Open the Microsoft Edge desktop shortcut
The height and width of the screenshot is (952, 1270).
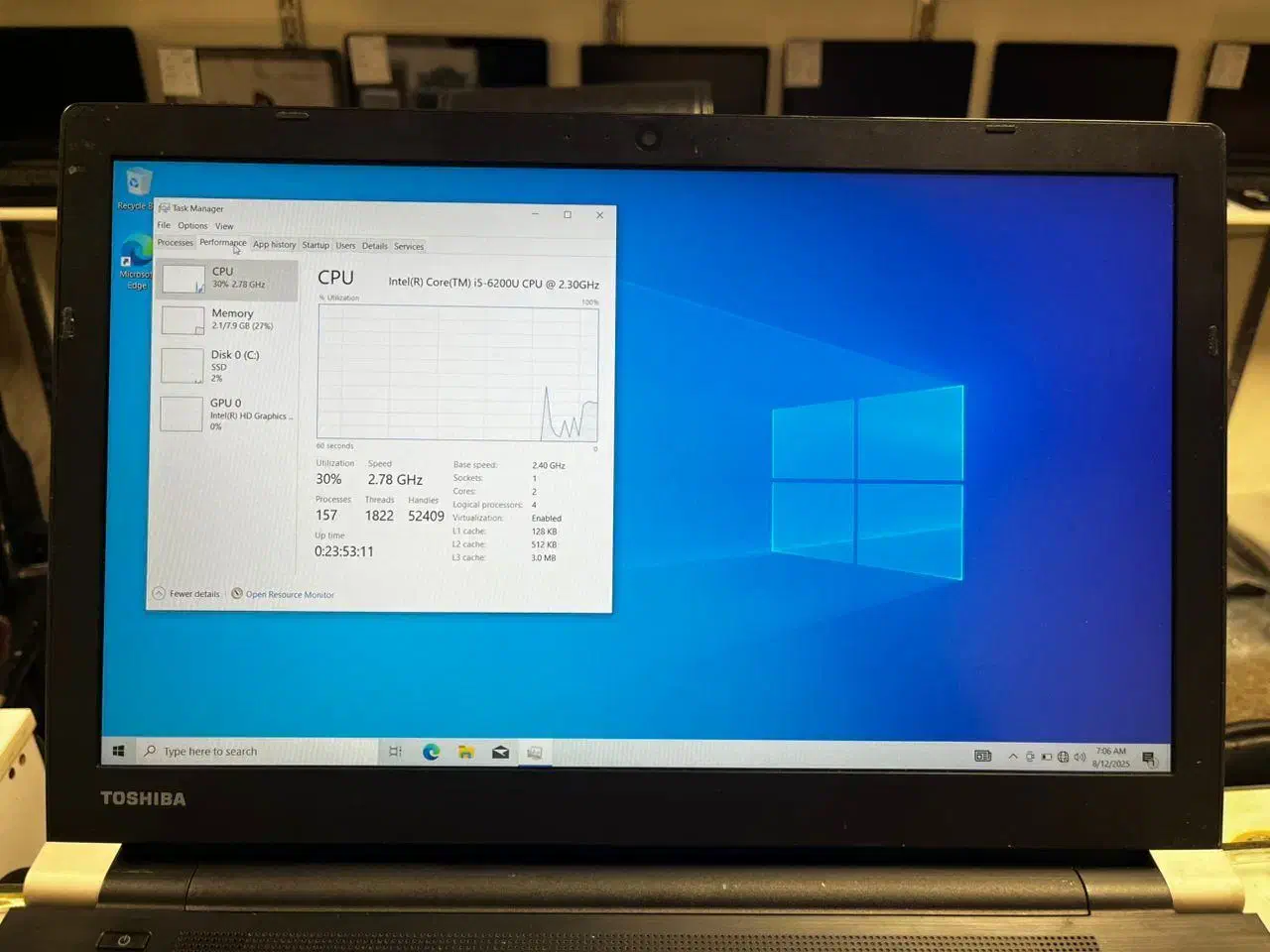point(136,262)
